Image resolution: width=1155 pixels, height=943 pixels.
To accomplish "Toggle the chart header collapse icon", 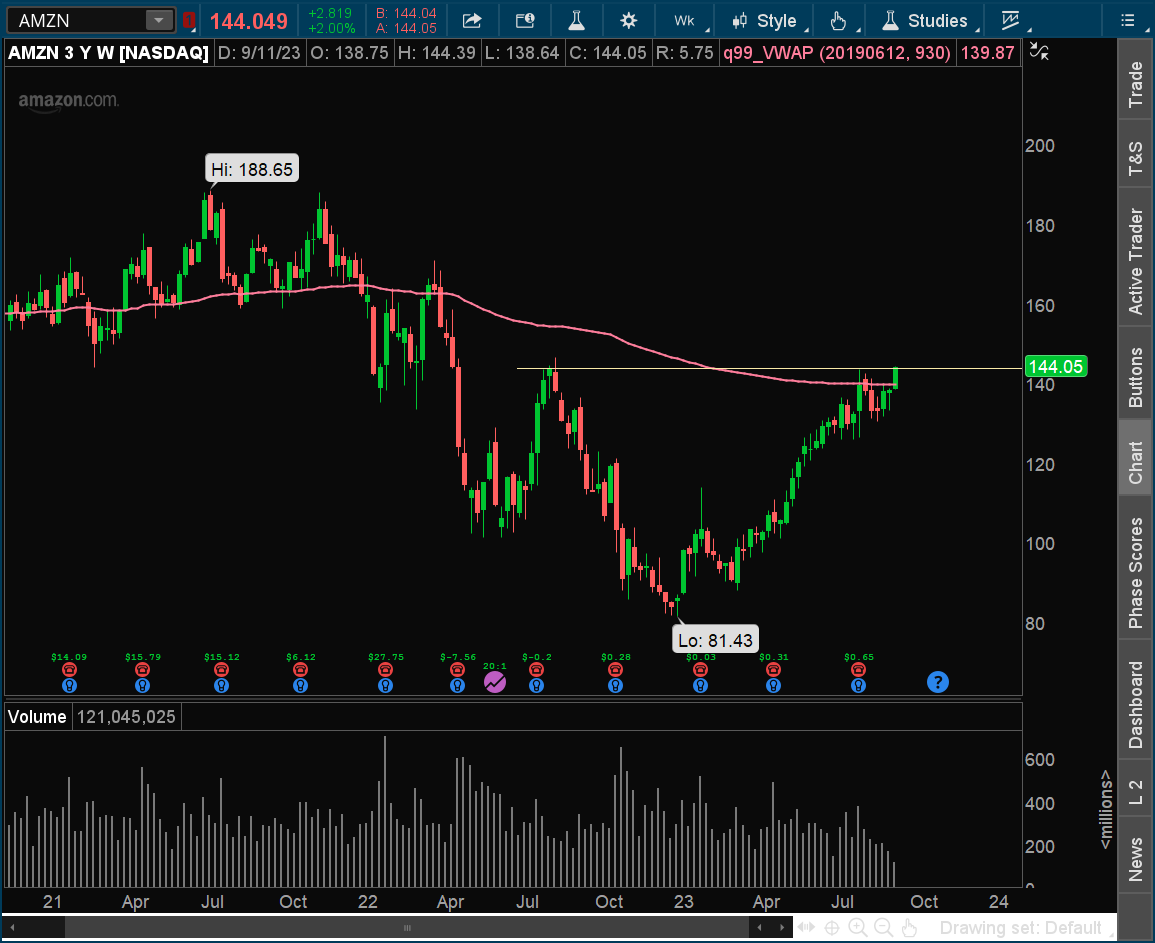I will coord(1039,51).
